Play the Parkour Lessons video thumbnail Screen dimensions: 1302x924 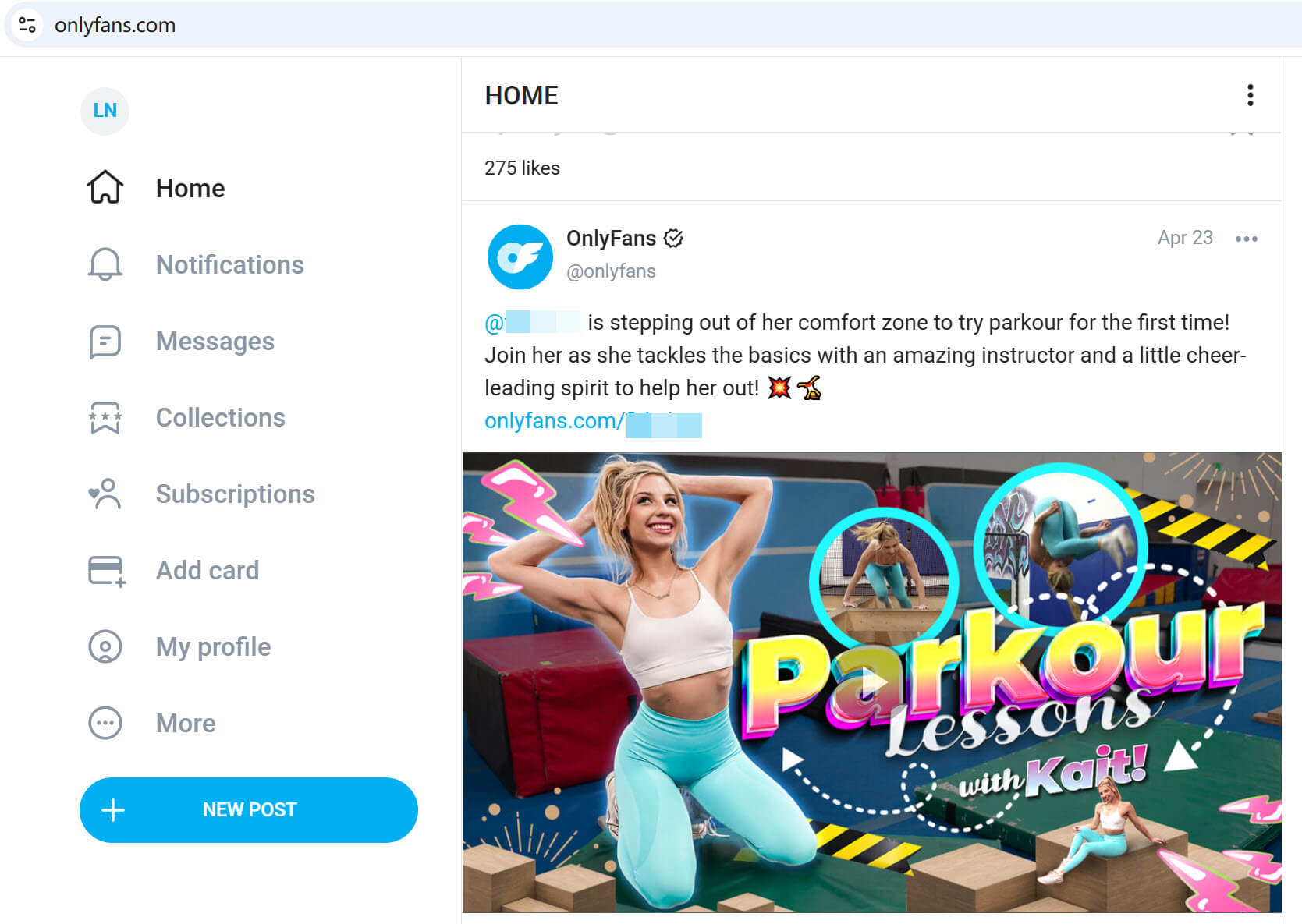coord(871,682)
